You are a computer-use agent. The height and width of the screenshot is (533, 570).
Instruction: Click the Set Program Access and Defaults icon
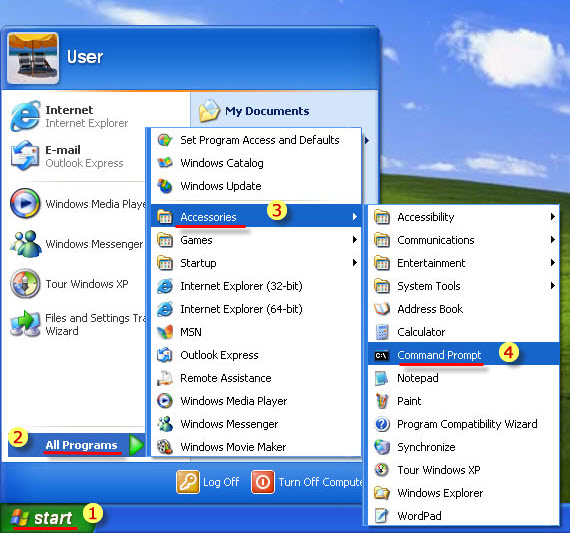[165, 140]
